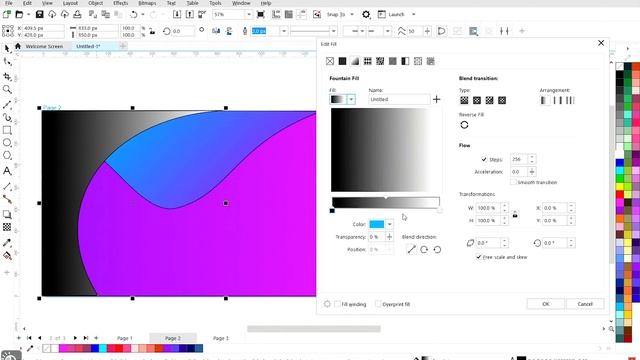This screenshot has width=640, height=360.
Task: Select the Transparency checkerboard tool
Action: 7,227
